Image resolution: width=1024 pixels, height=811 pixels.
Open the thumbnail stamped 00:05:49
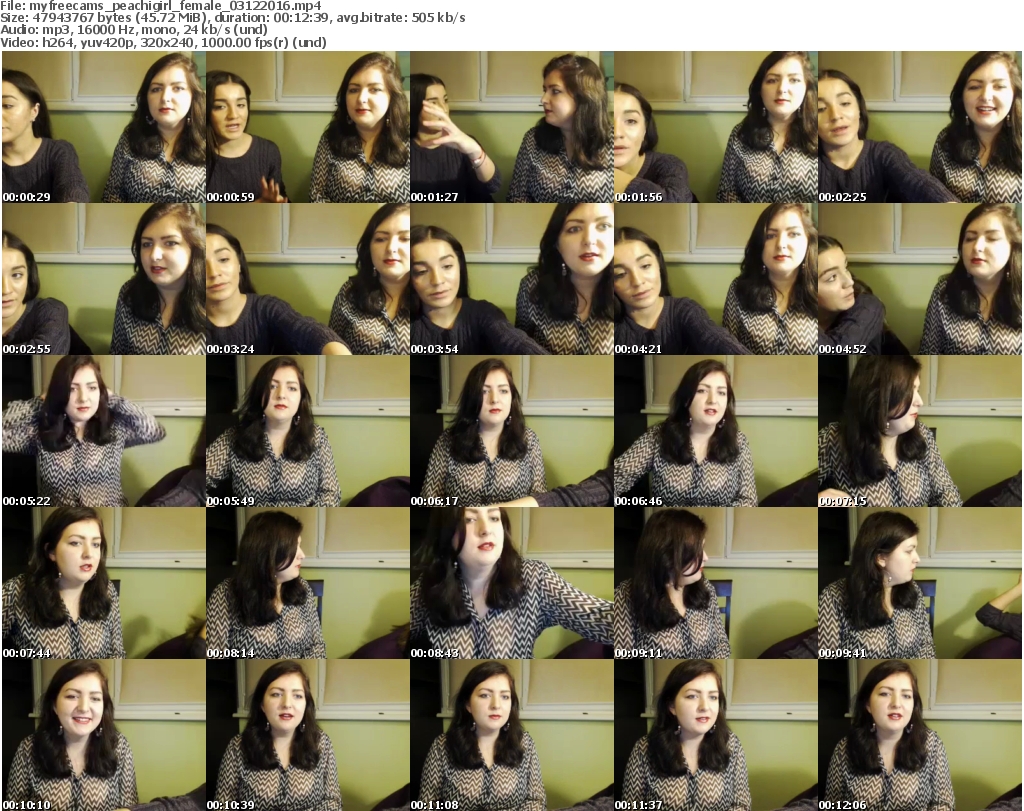click(308, 431)
